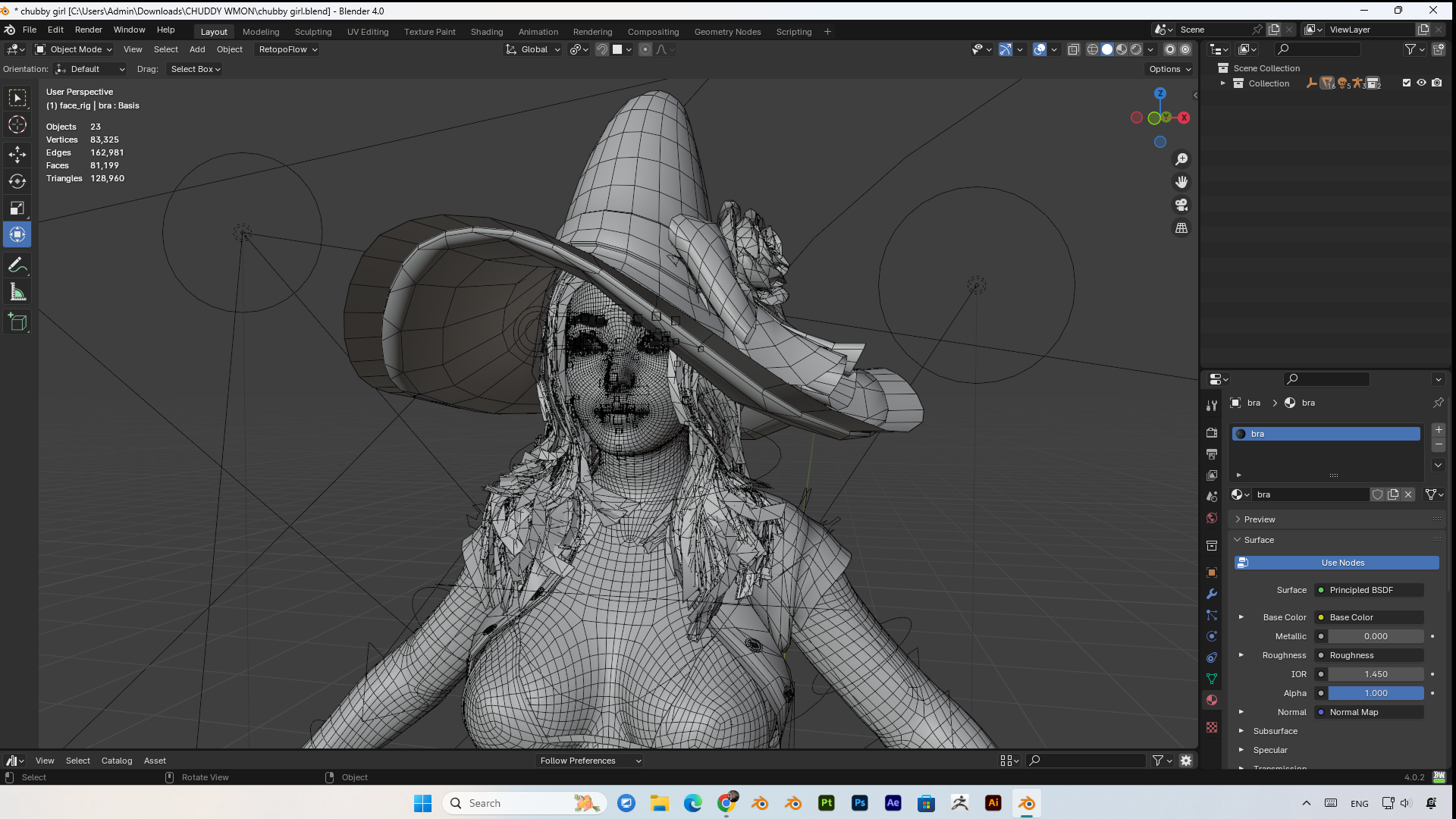Open the World properties tab

click(1211, 518)
